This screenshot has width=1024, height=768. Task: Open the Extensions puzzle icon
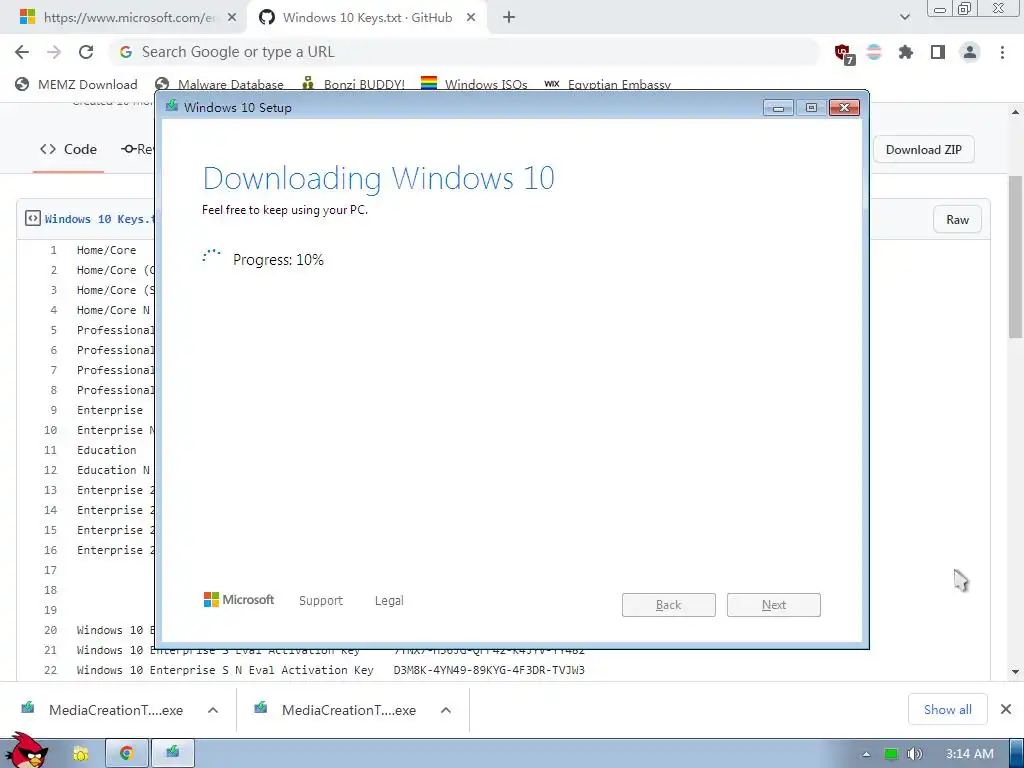tap(905, 52)
